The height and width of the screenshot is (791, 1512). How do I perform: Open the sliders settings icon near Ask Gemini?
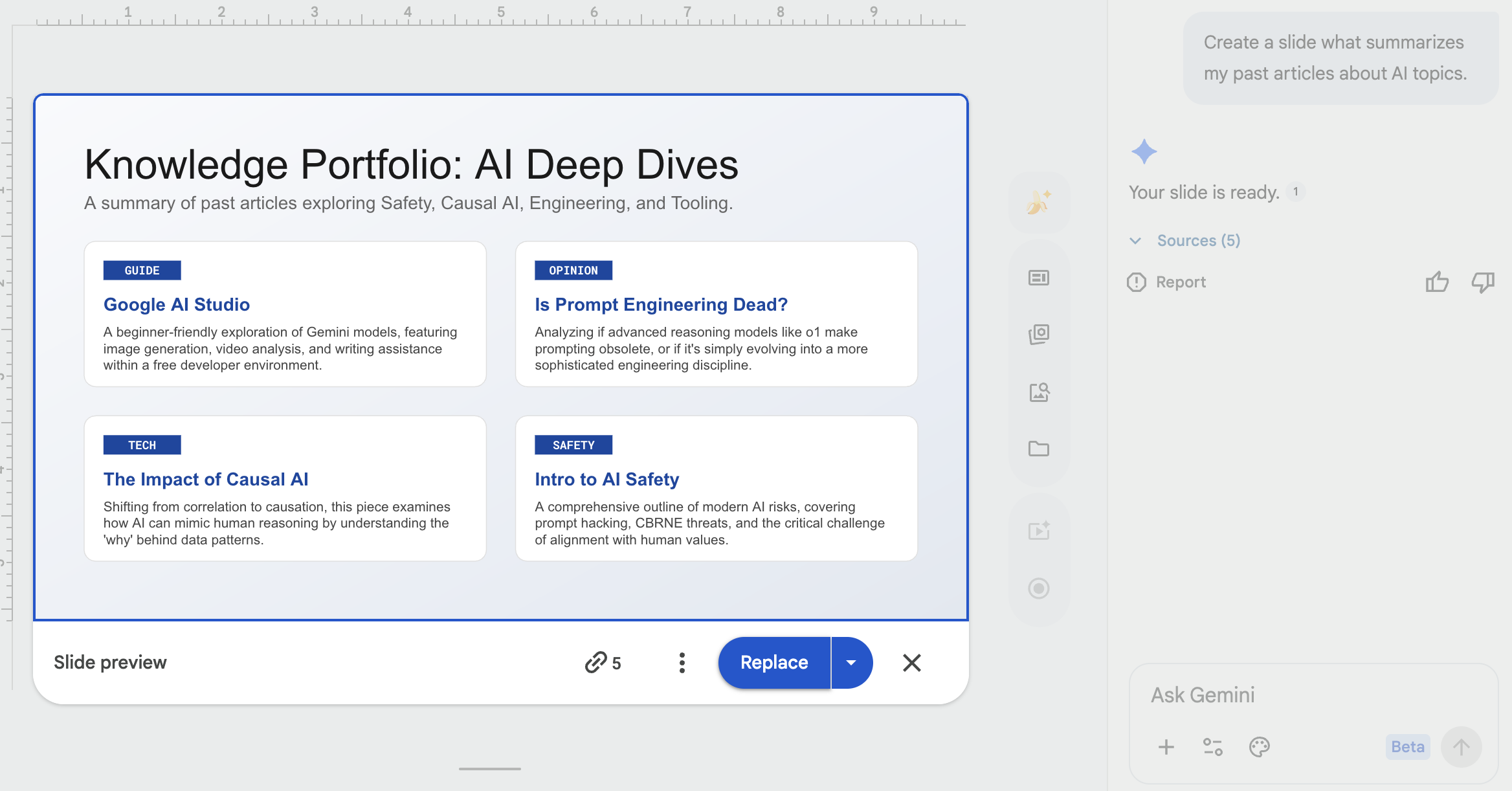pyautogui.click(x=1212, y=747)
